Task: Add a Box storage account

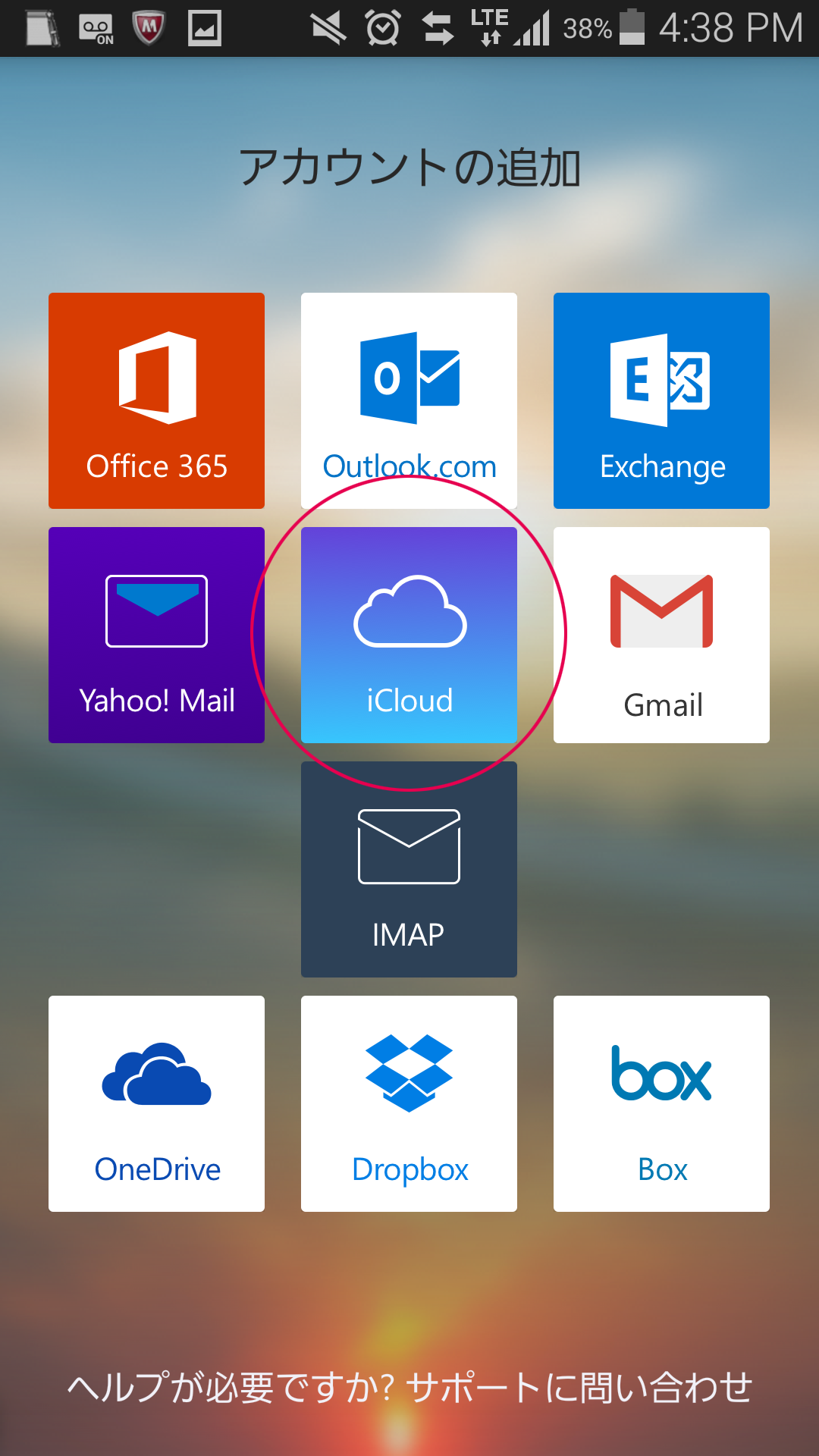Action: tap(661, 1103)
